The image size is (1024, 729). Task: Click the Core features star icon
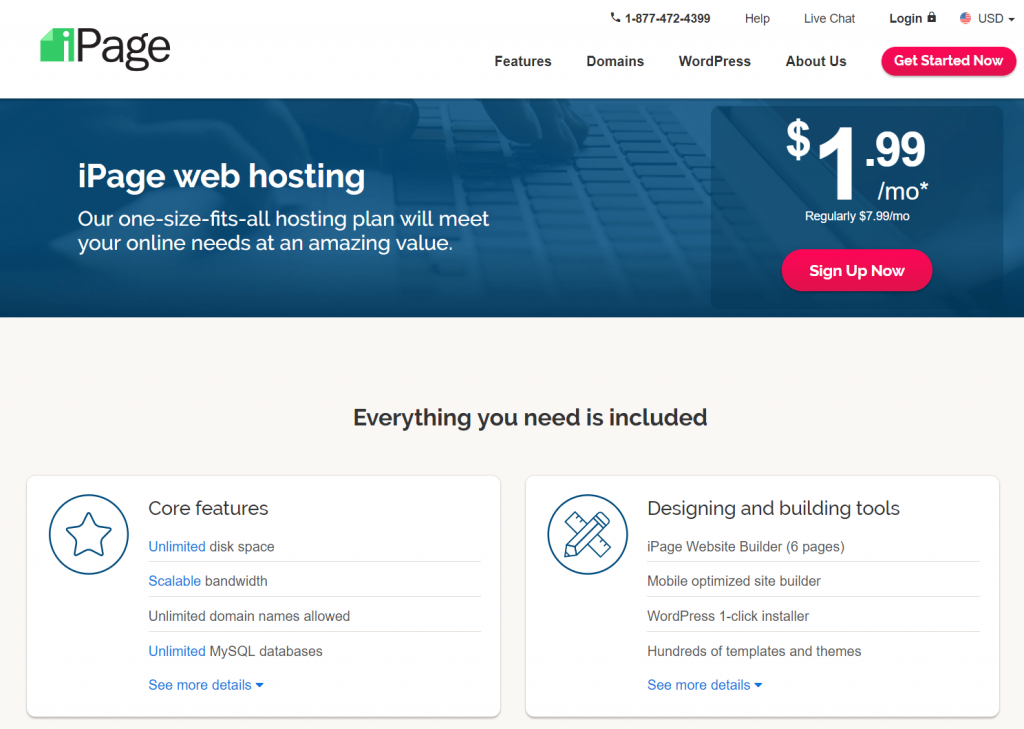click(x=89, y=534)
